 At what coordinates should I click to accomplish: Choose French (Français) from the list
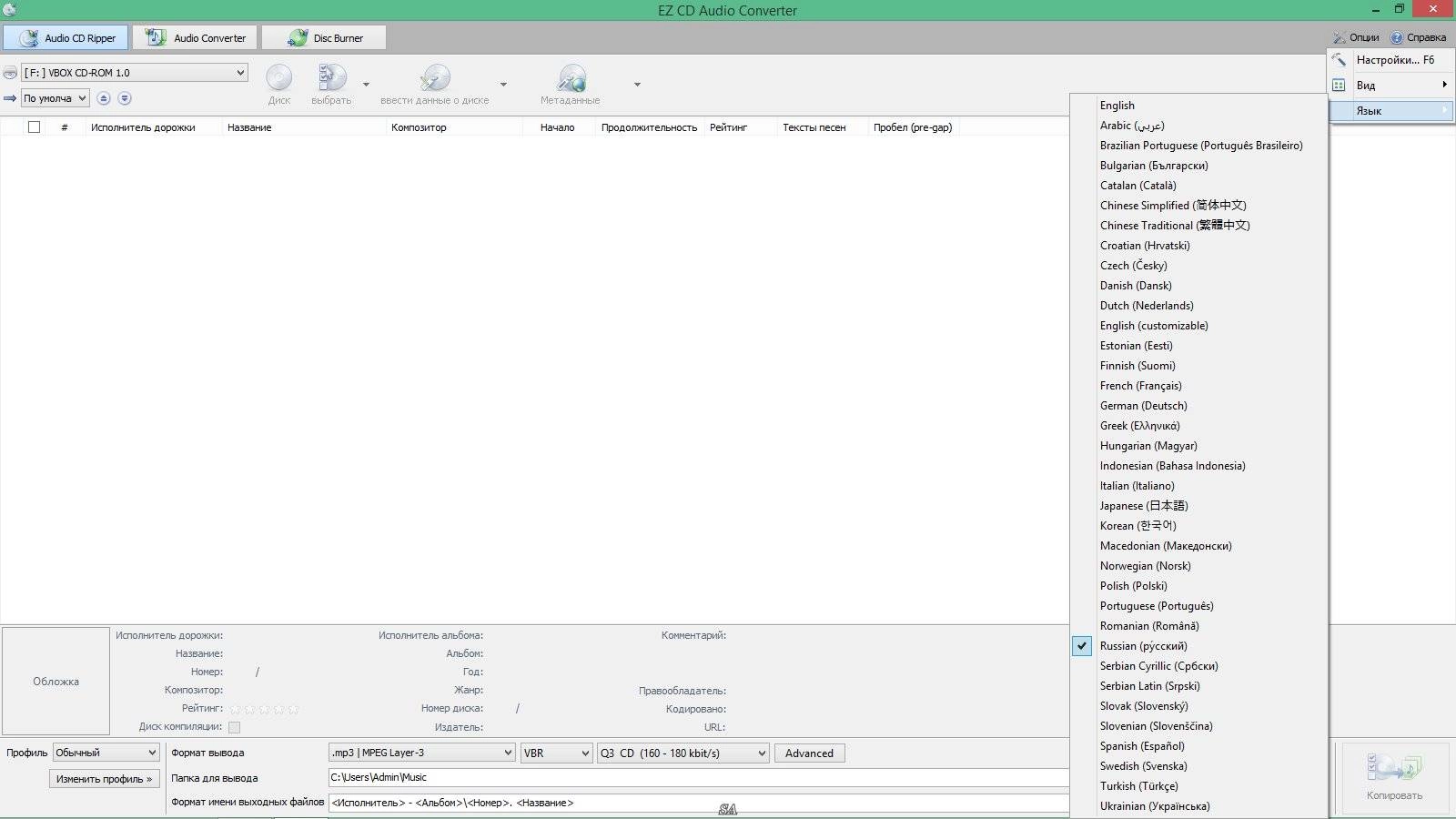point(1198,386)
